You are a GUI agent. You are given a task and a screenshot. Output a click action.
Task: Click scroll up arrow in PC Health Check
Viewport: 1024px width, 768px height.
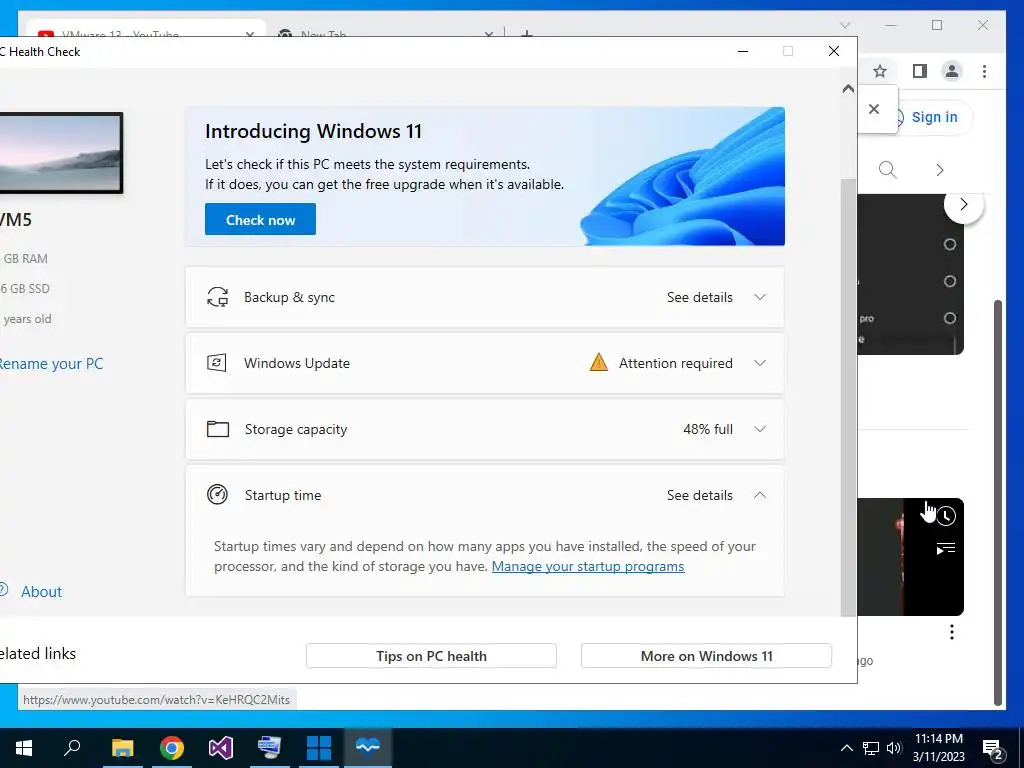coord(848,89)
